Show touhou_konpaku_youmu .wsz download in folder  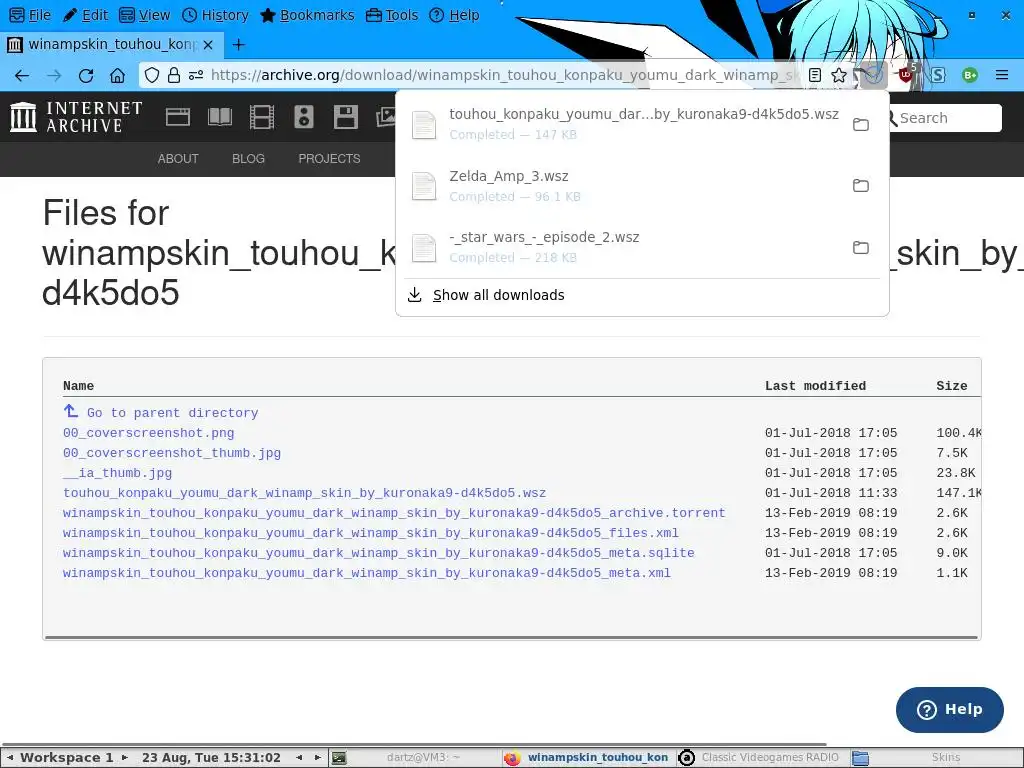pos(861,124)
